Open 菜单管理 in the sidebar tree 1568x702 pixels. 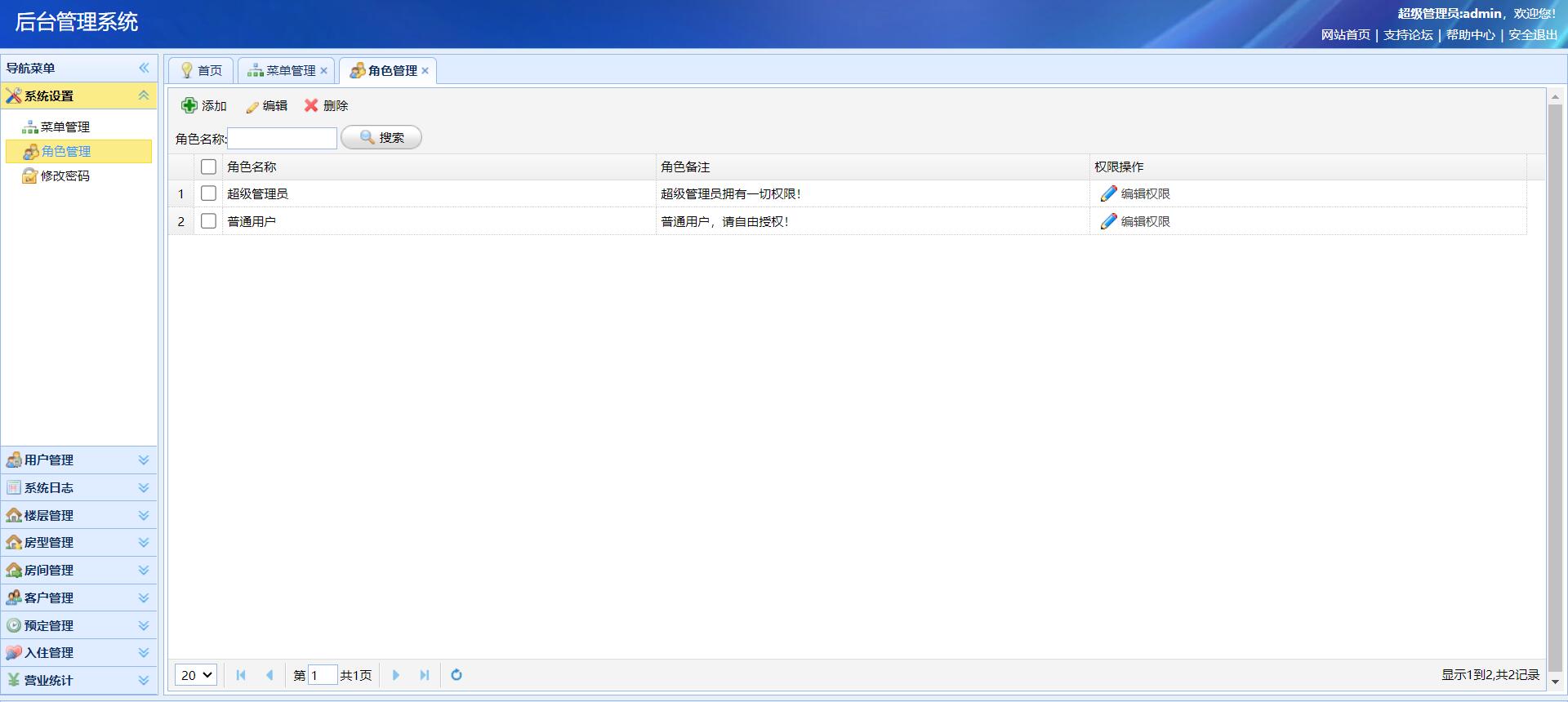[x=65, y=127]
